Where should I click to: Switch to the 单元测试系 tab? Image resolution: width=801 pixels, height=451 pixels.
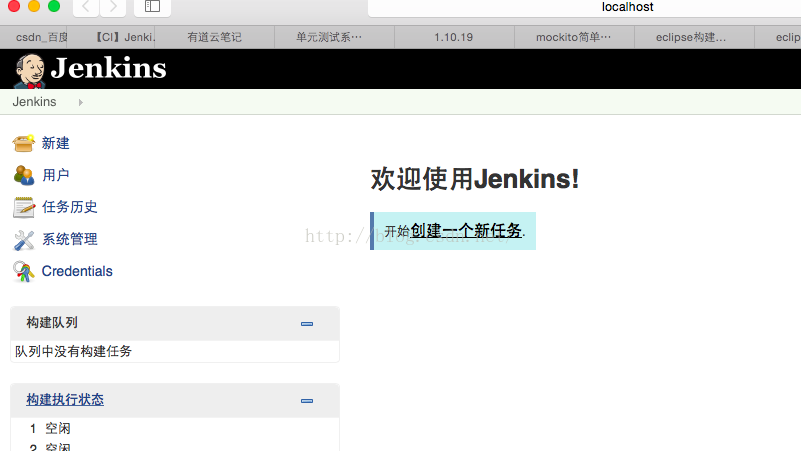[x=334, y=37]
